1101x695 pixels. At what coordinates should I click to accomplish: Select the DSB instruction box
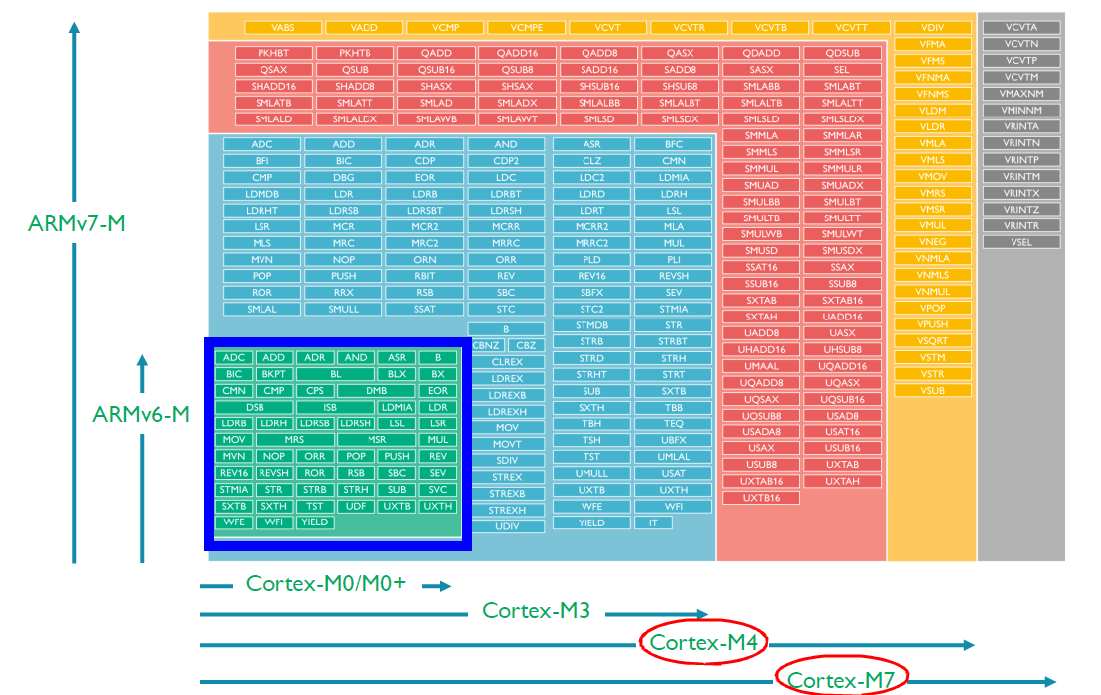click(254, 407)
